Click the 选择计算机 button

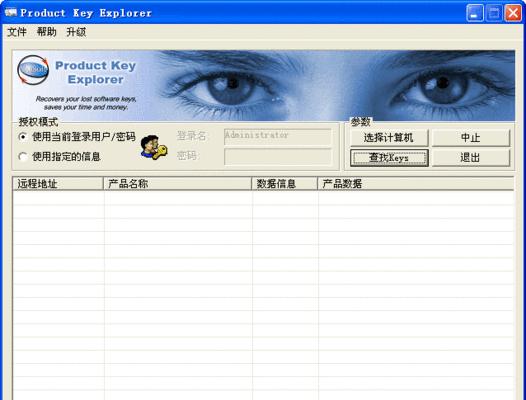coord(389,138)
